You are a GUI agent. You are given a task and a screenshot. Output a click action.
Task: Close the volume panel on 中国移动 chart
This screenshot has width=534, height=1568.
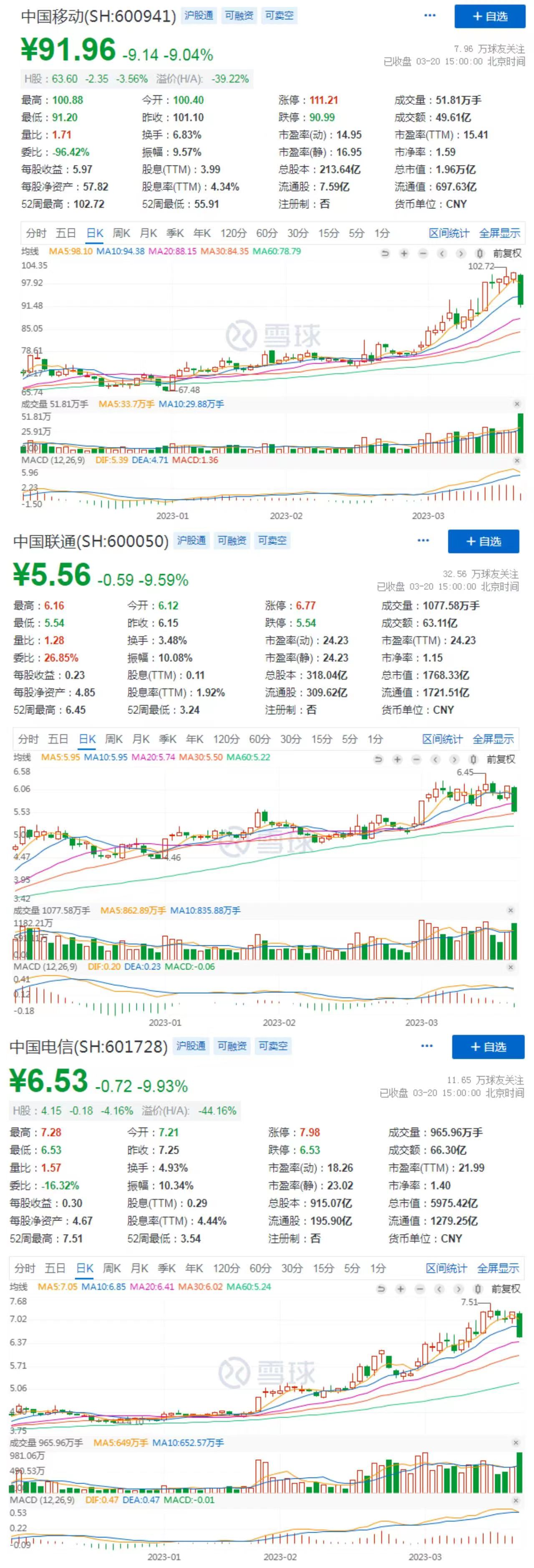tap(517, 404)
